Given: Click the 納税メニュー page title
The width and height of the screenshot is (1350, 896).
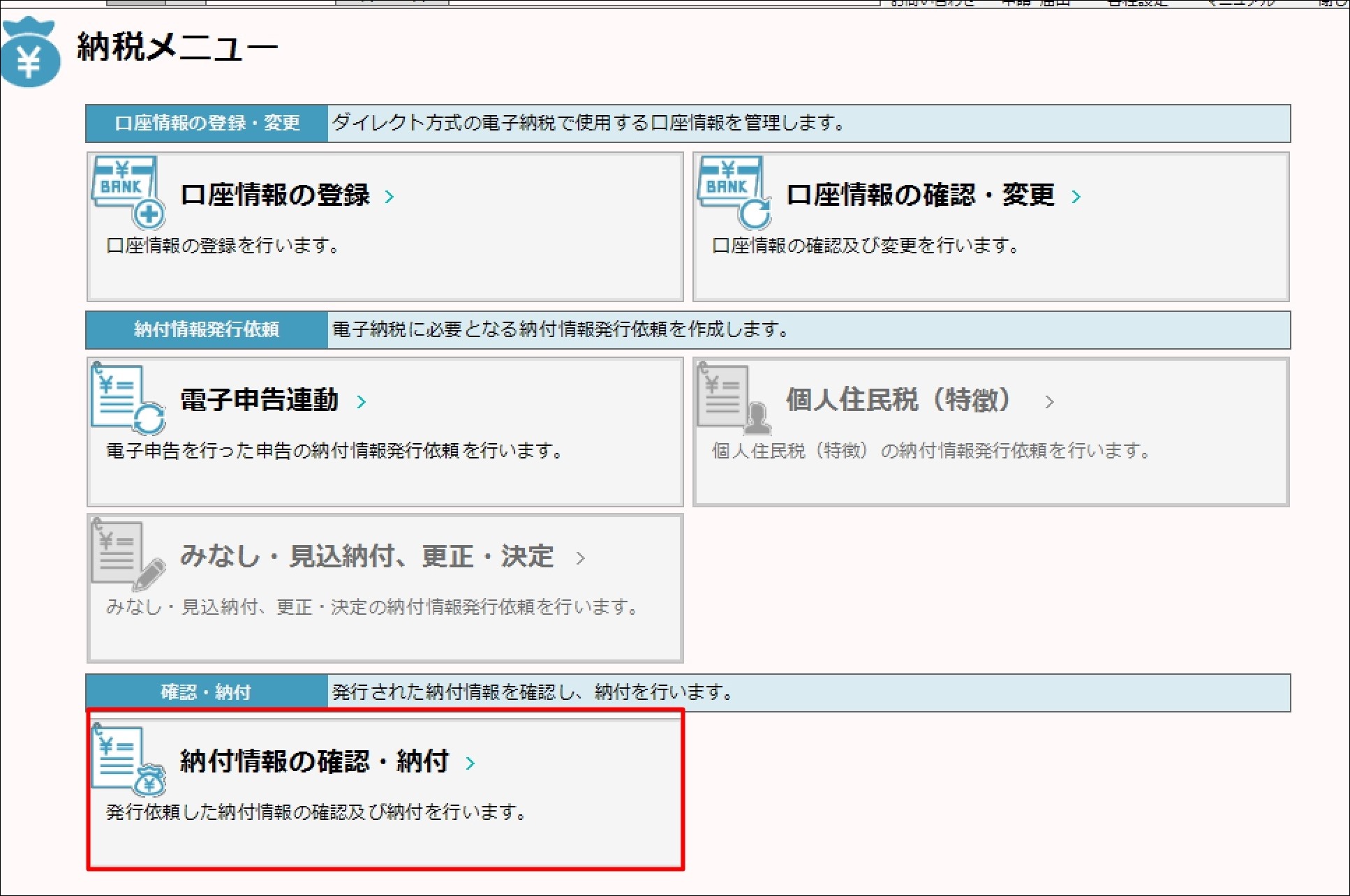Looking at the screenshot, I should [x=177, y=47].
